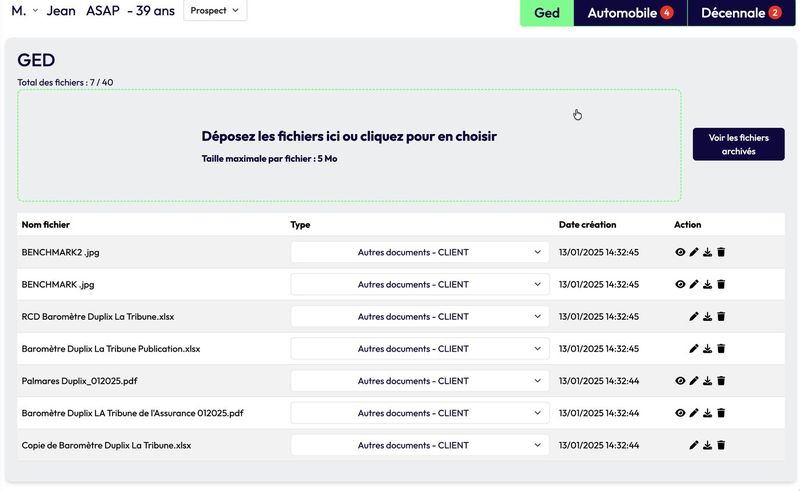Download the BENCHMARK .jpg file
Image resolution: width=800 pixels, height=491 pixels.
pos(708,284)
